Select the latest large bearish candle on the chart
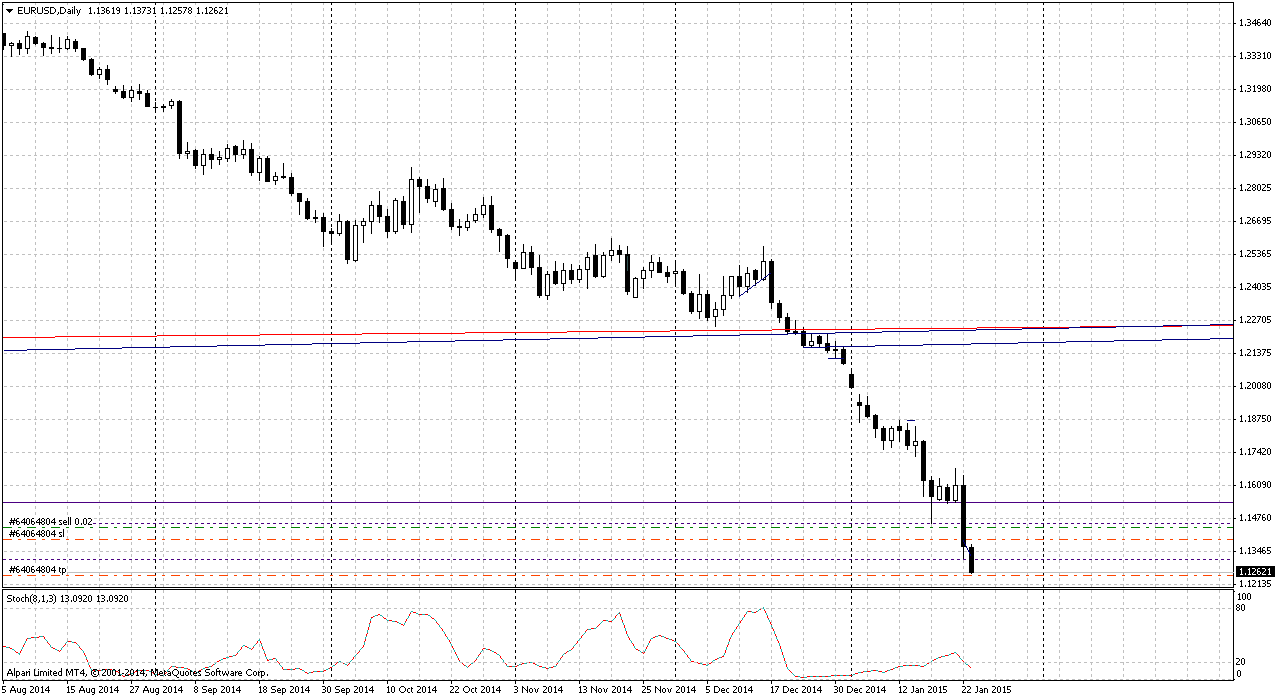 (x=964, y=515)
